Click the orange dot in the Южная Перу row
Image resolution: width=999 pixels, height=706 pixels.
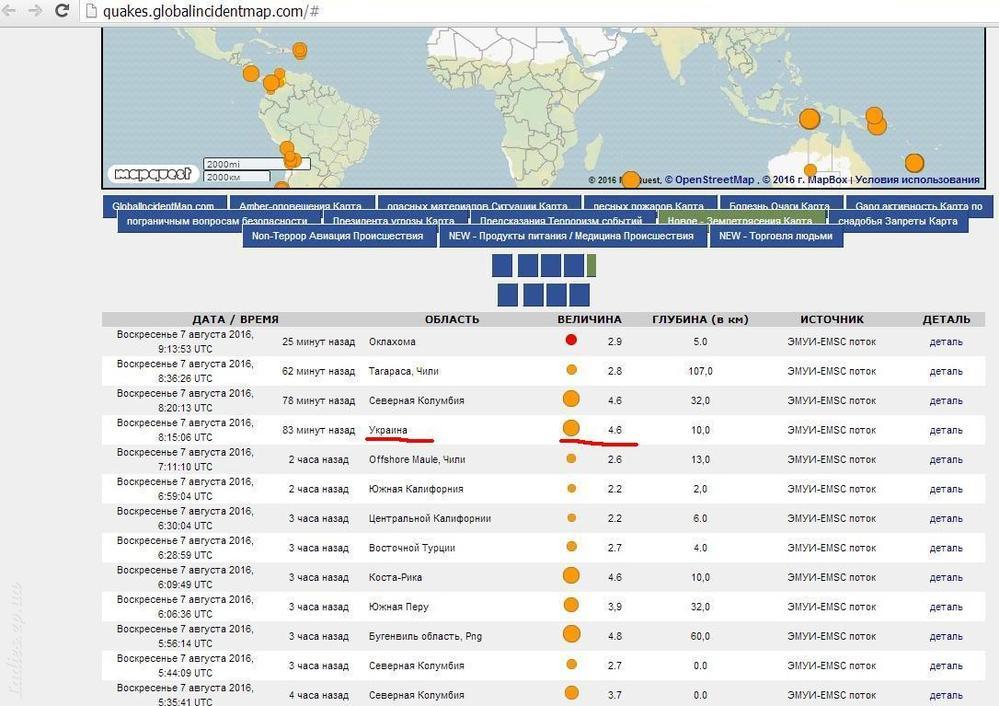tap(571, 605)
